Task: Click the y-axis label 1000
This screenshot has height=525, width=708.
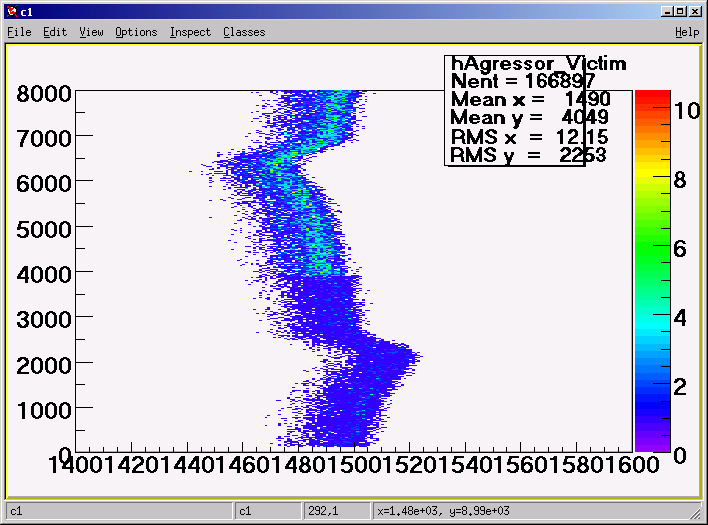Action: (44, 410)
